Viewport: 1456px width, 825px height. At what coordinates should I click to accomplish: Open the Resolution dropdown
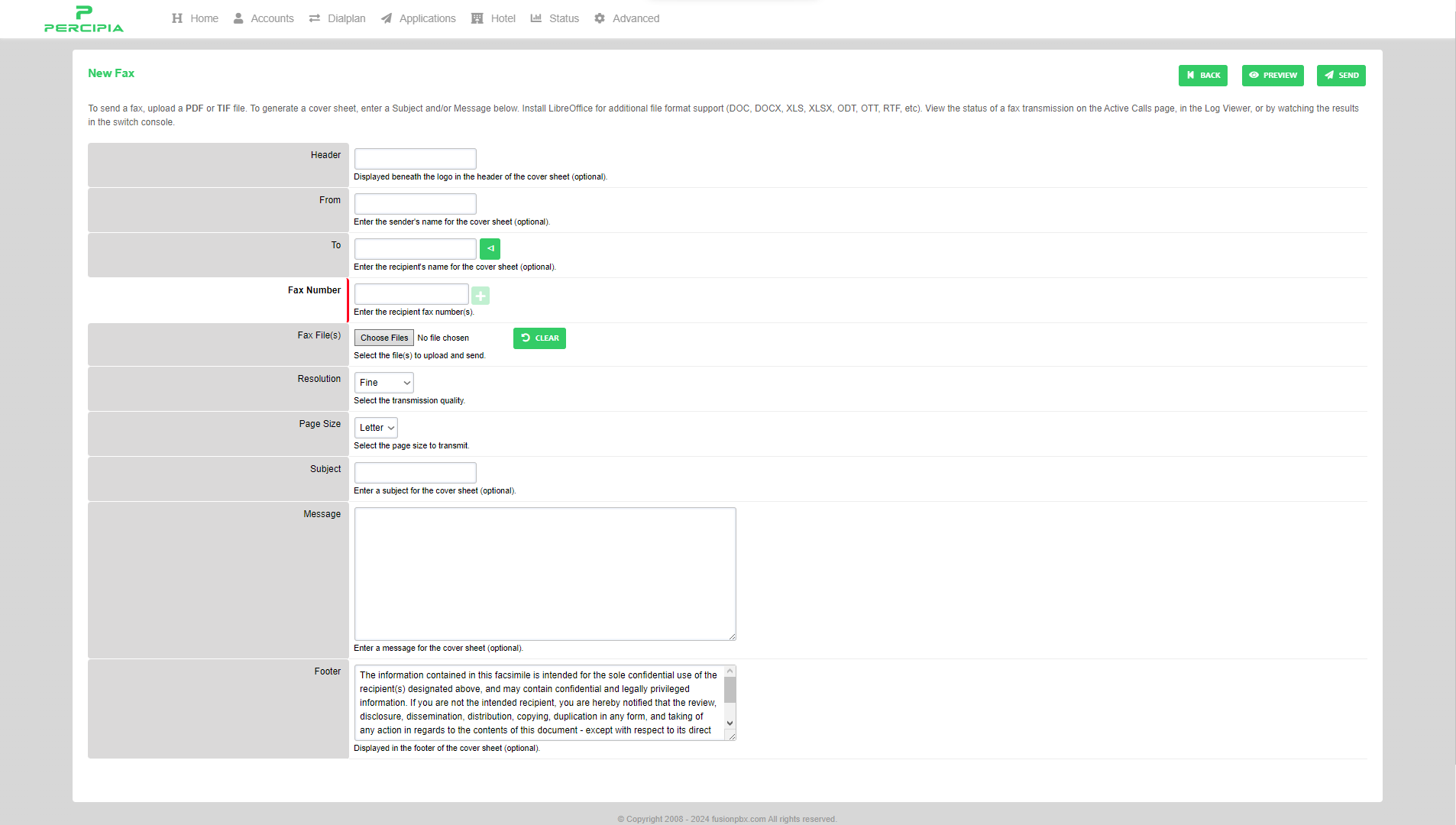pos(384,383)
